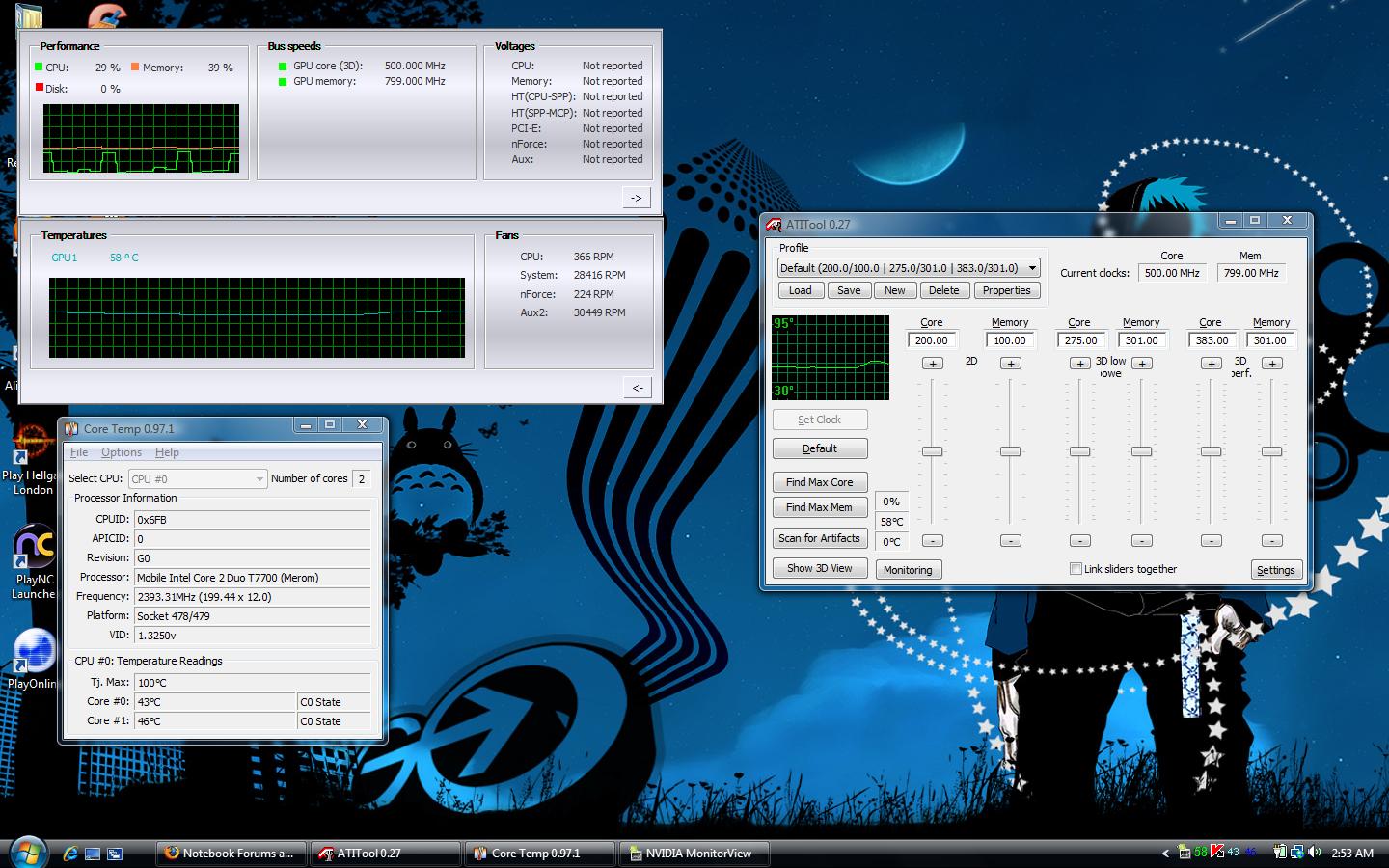
Task: Increase 3D low power Core with plus button
Action: click(x=1079, y=364)
